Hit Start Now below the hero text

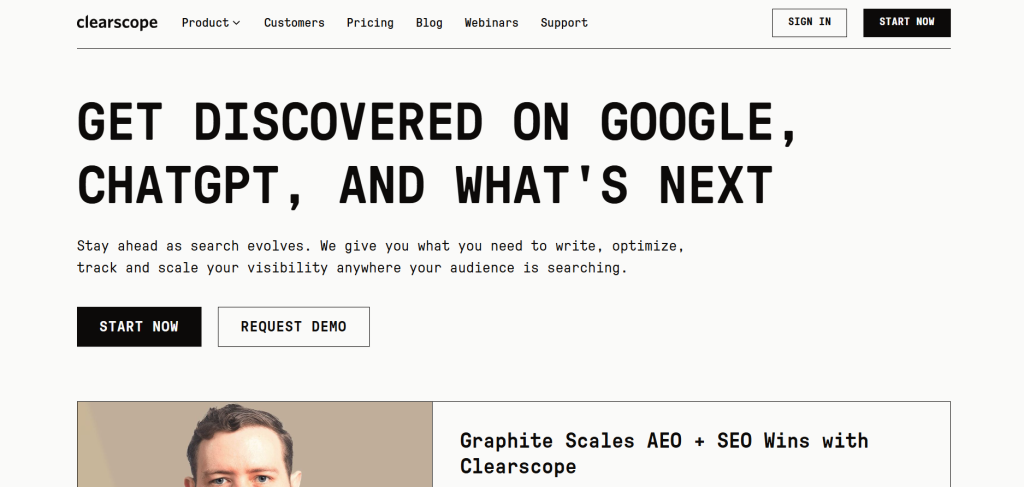click(139, 327)
